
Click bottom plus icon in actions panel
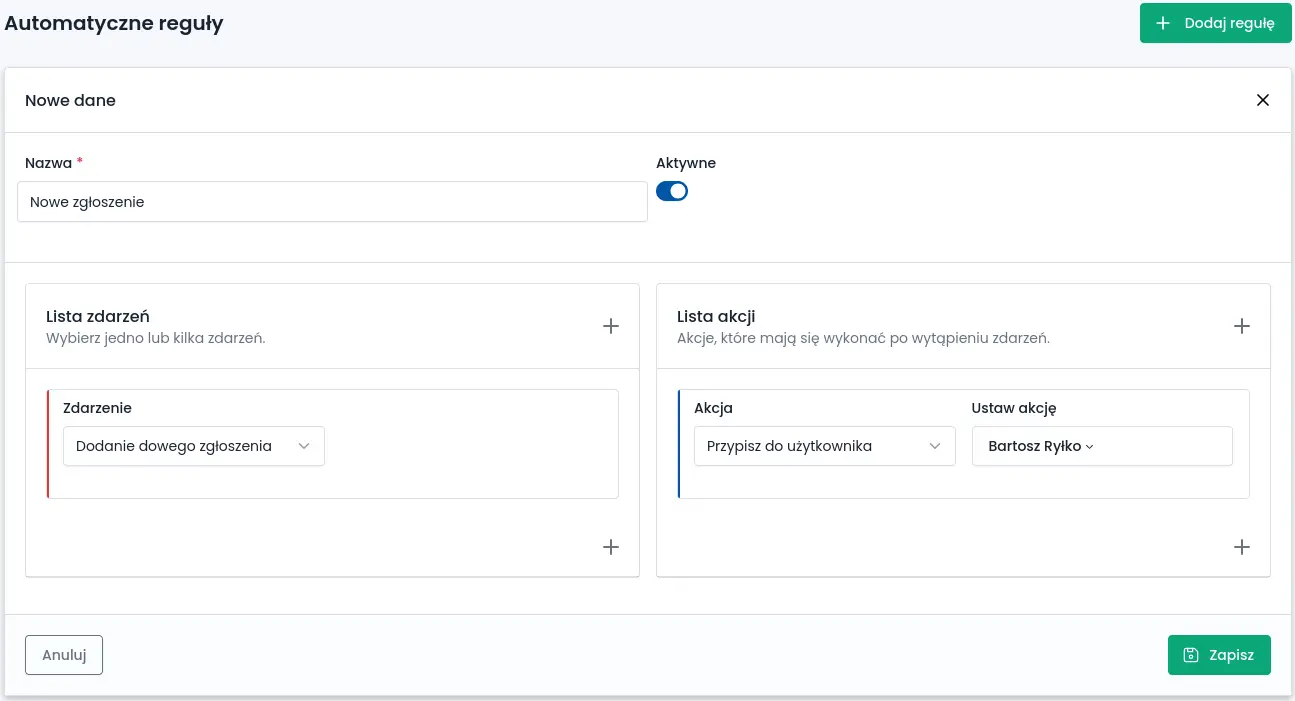pos(1242,547)
